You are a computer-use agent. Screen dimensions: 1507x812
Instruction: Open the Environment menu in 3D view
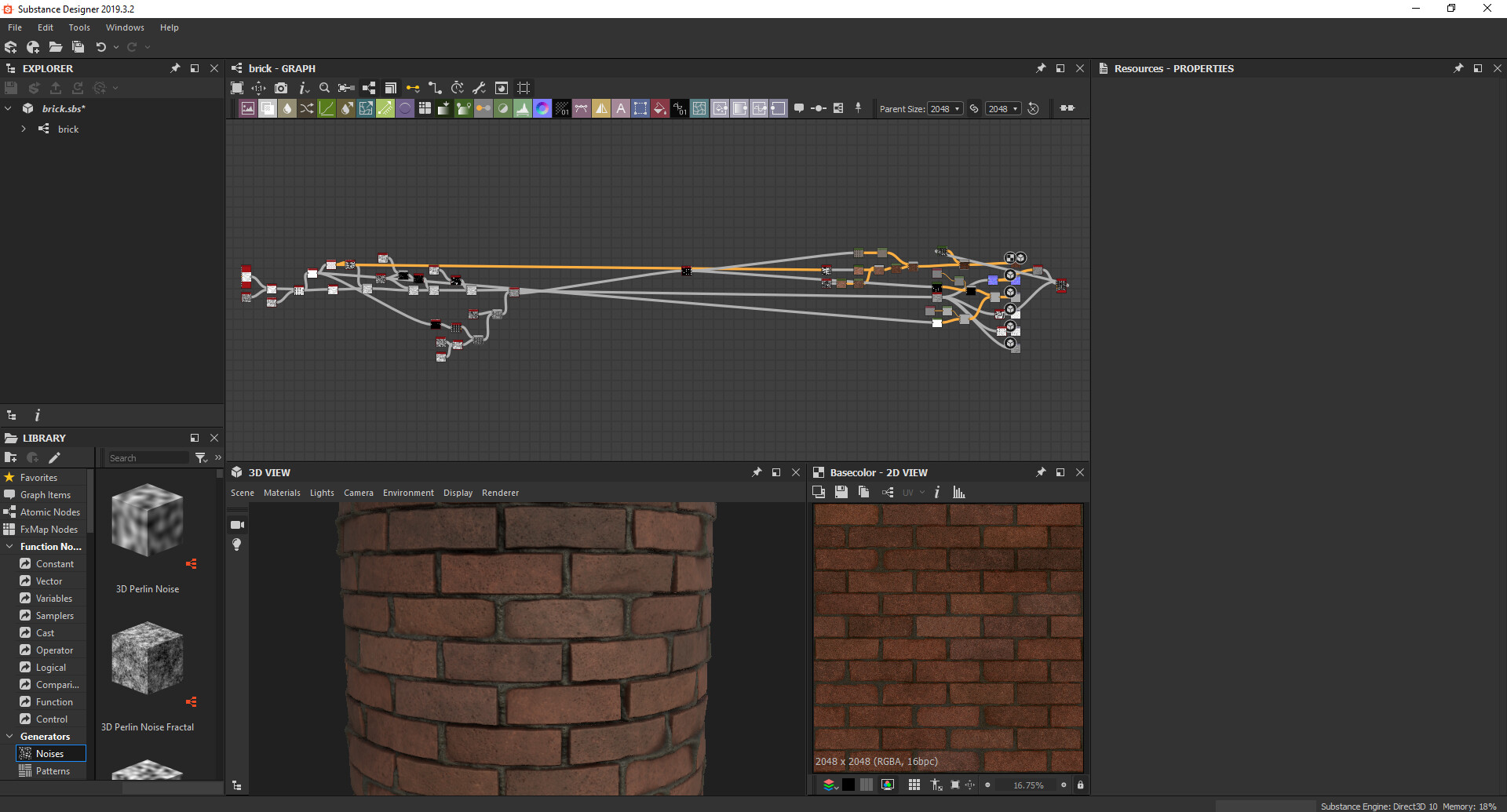coord(408,493)
